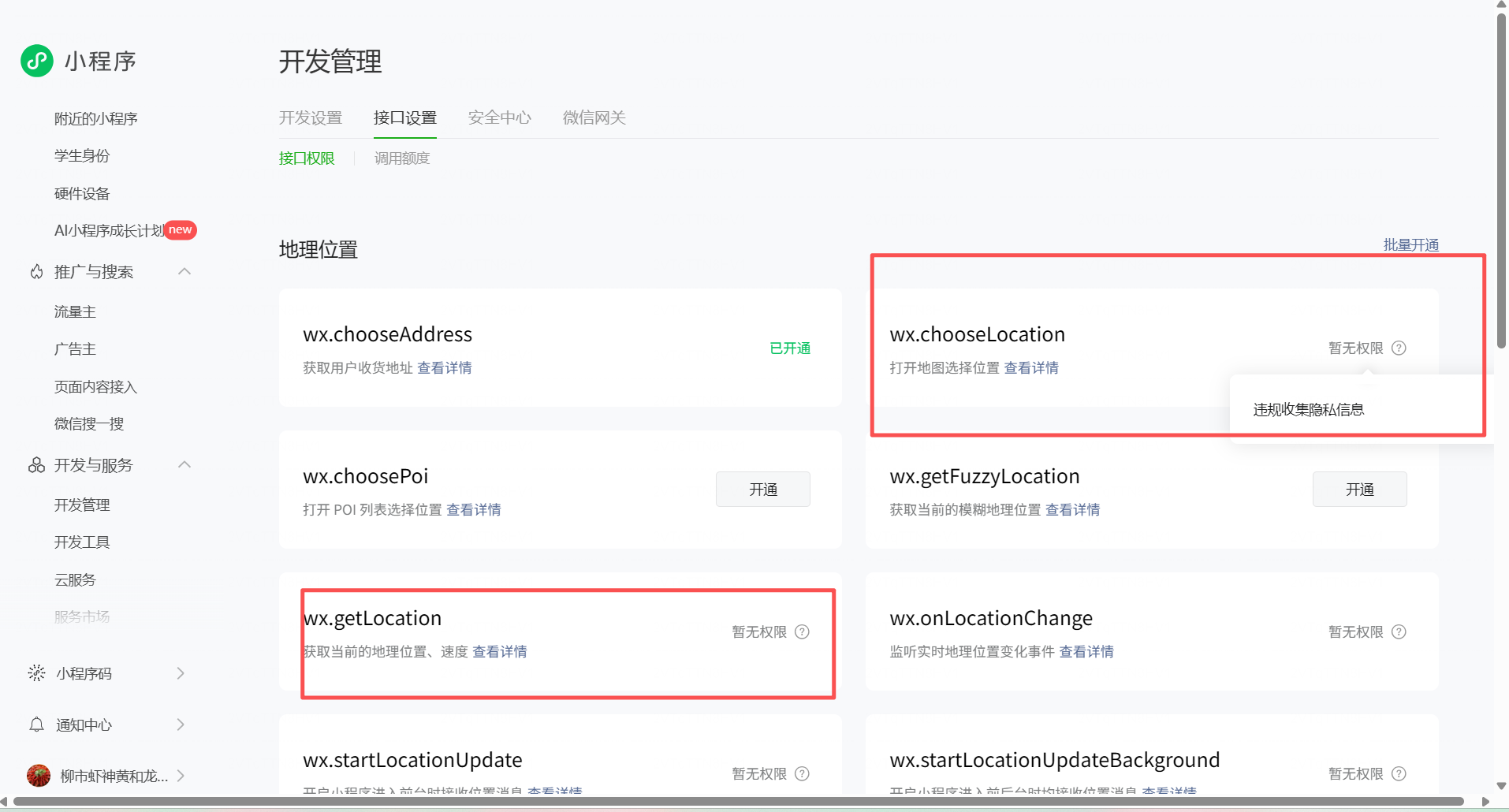Click the green Mini Program logo icon
This screenshot has width=1509, height=812.
click(37, 61)
